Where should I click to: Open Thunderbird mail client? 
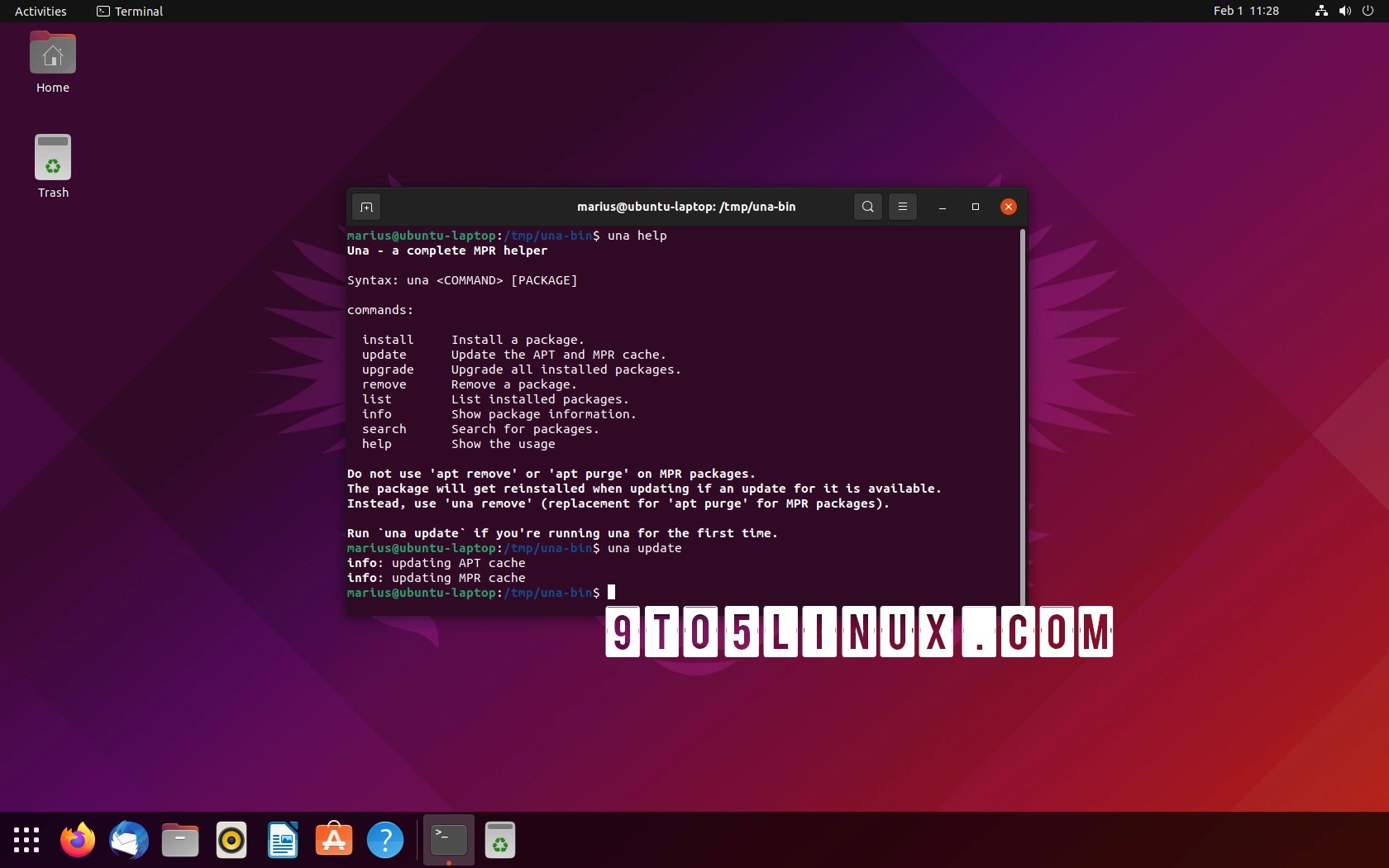[x=129, y=840]
